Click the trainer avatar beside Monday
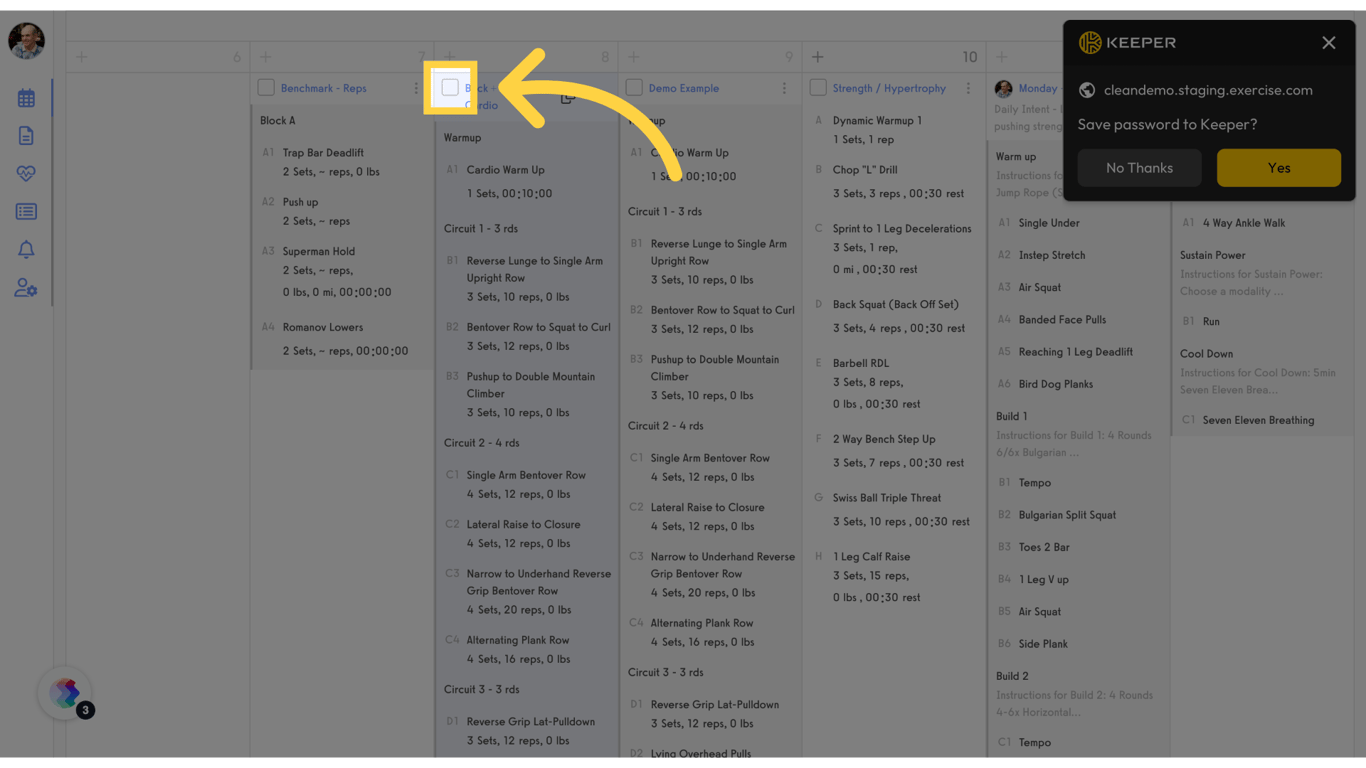 point(1004,88)
